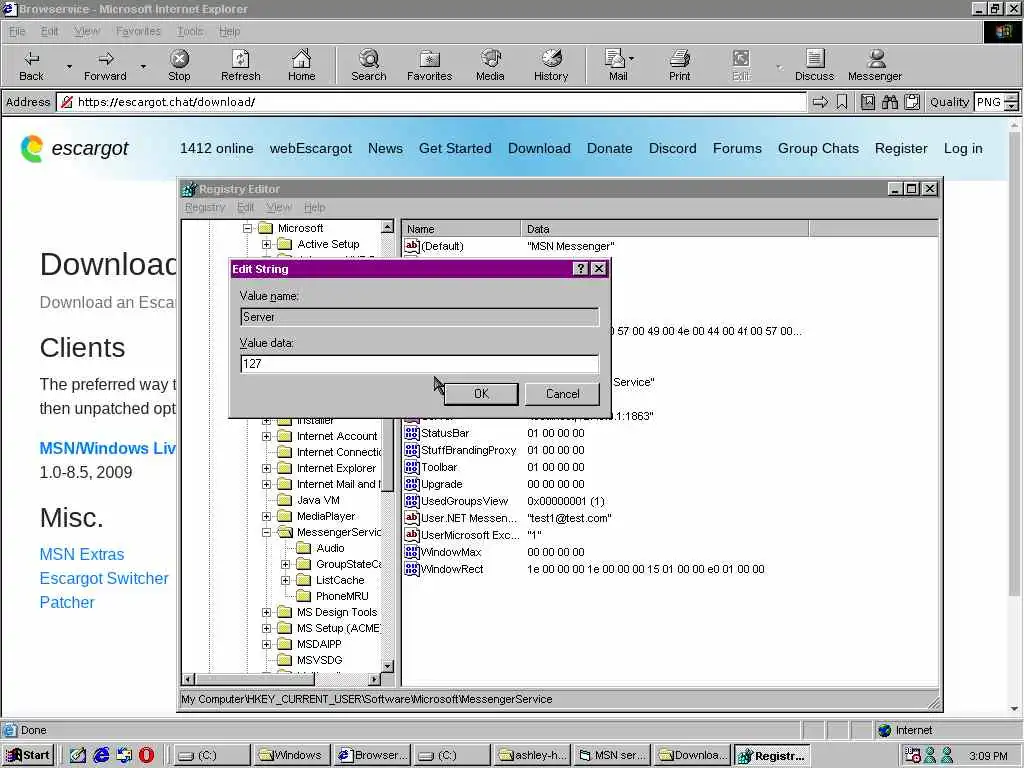Screen dimensions: 1024x768
Task: Click the MediaPlayer folder icon
Action: (x=285, y=516)
